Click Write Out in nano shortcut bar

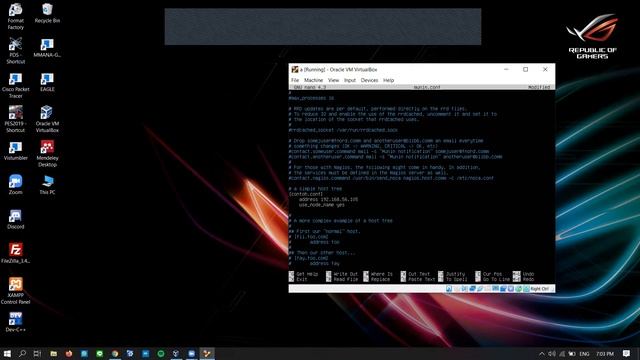(x=342, y=274)
